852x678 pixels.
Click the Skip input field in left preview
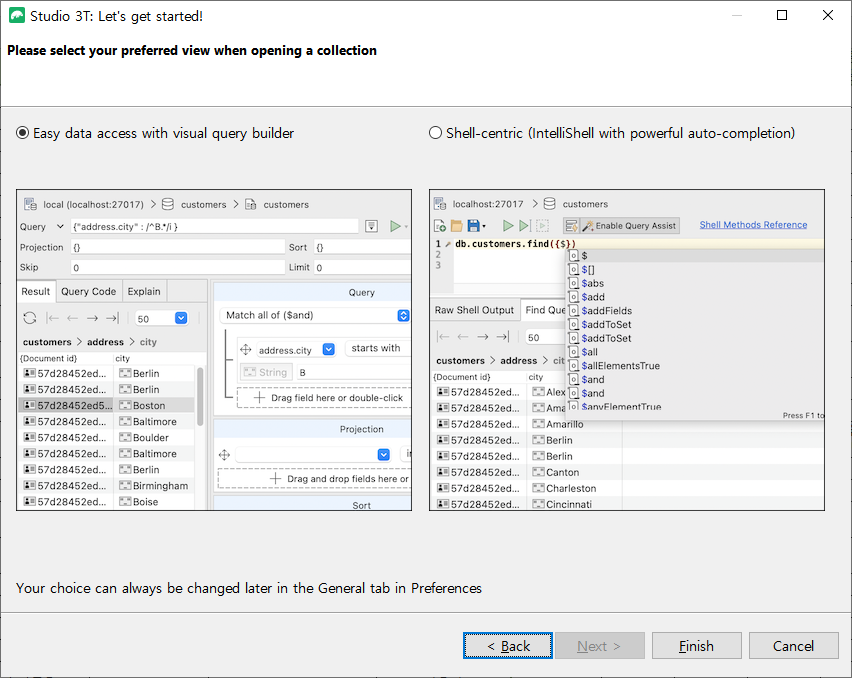(x=178, y=267)
